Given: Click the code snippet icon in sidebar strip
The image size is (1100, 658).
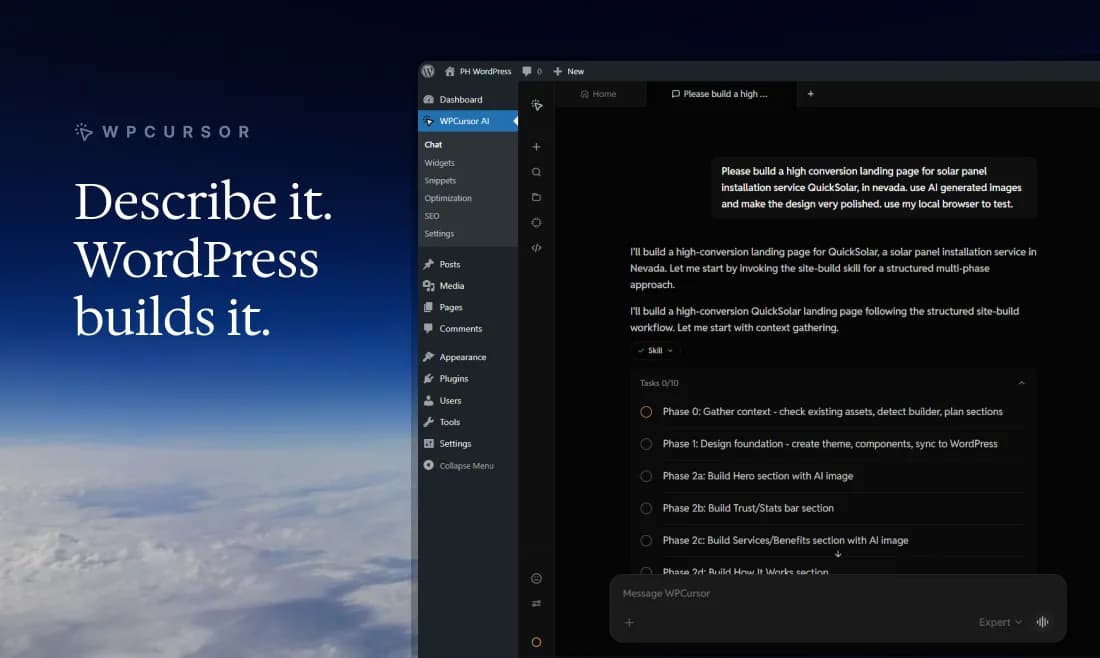Looking at the screenshot, I should click(537, 248).
